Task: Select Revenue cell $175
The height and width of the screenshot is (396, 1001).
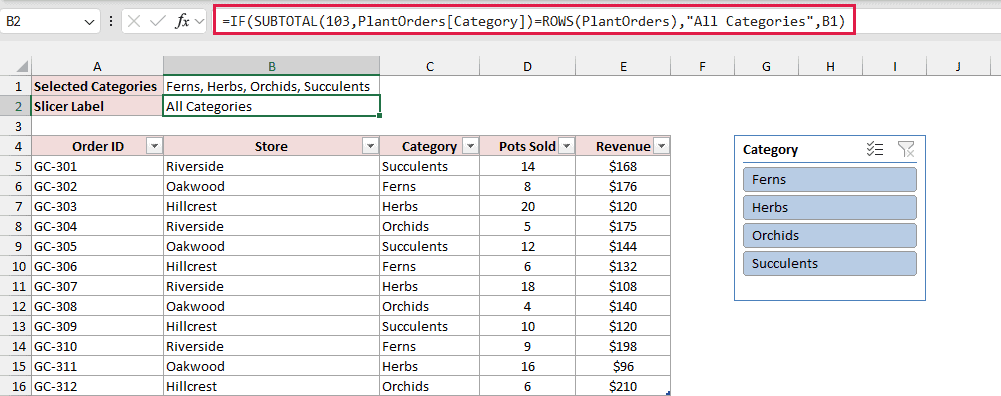Action: coord(622,226)
